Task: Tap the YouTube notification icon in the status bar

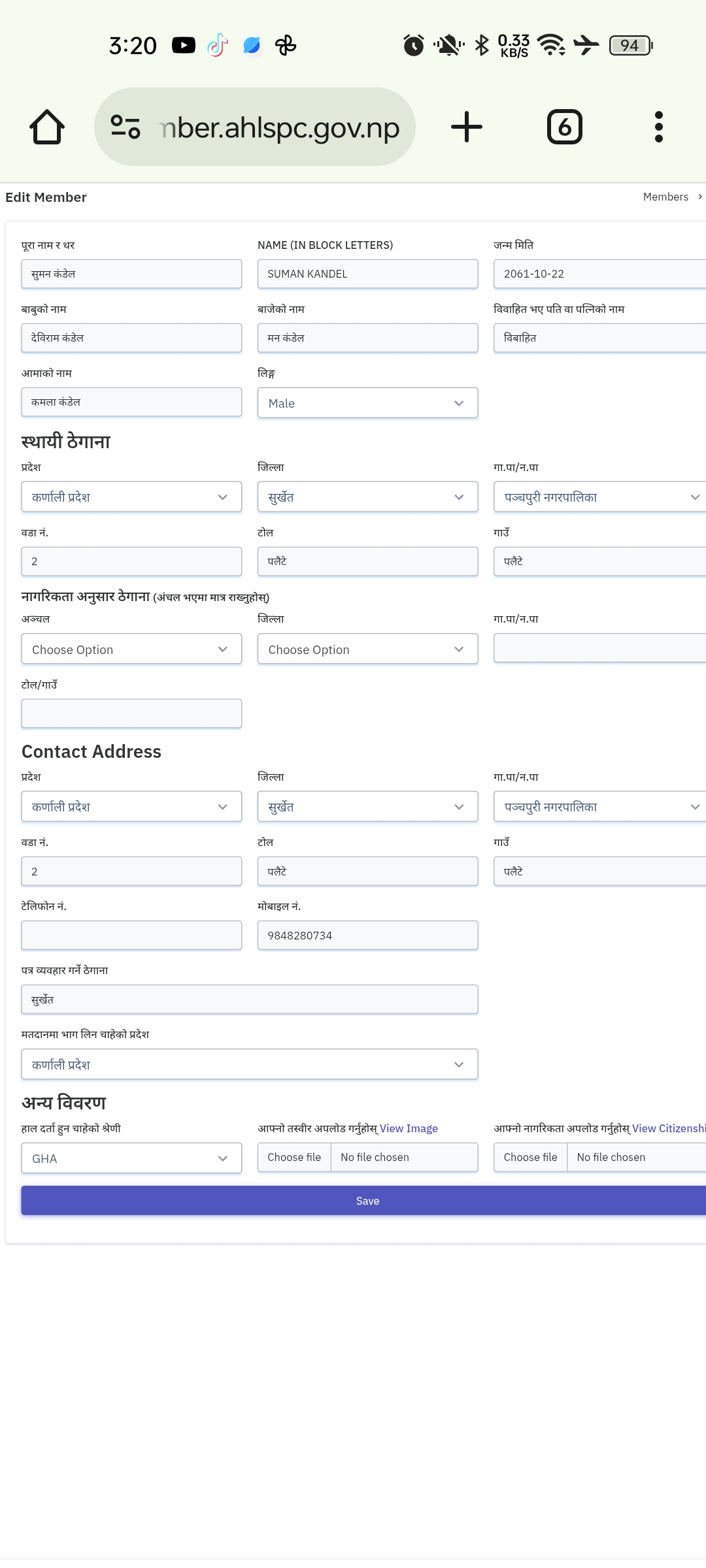Action: (184, 45)
